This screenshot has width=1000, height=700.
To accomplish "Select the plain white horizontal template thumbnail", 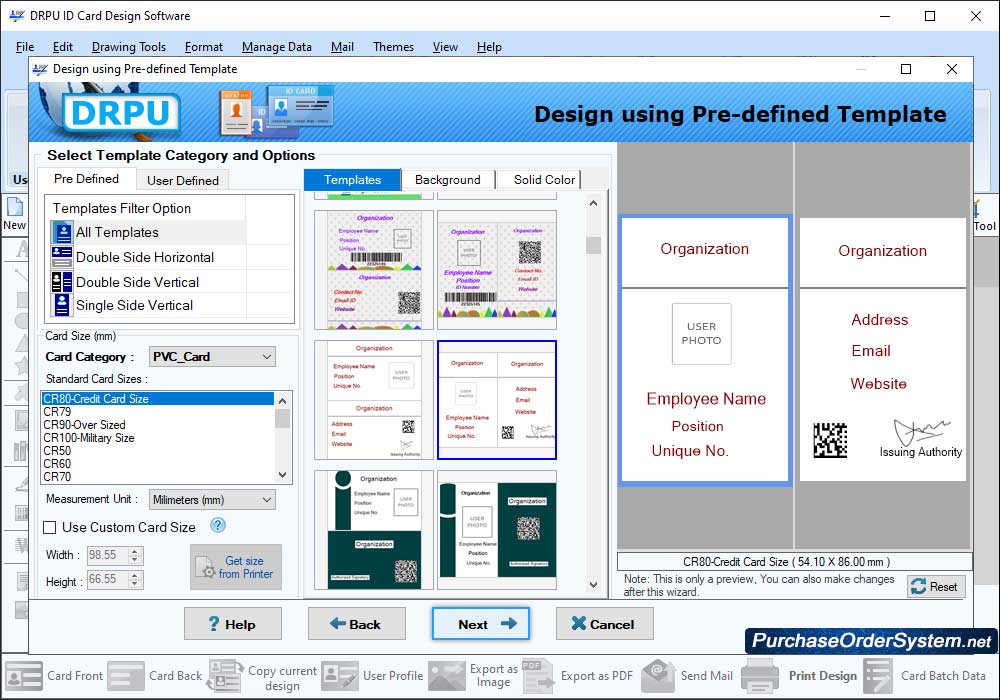I will coord(374,400).
